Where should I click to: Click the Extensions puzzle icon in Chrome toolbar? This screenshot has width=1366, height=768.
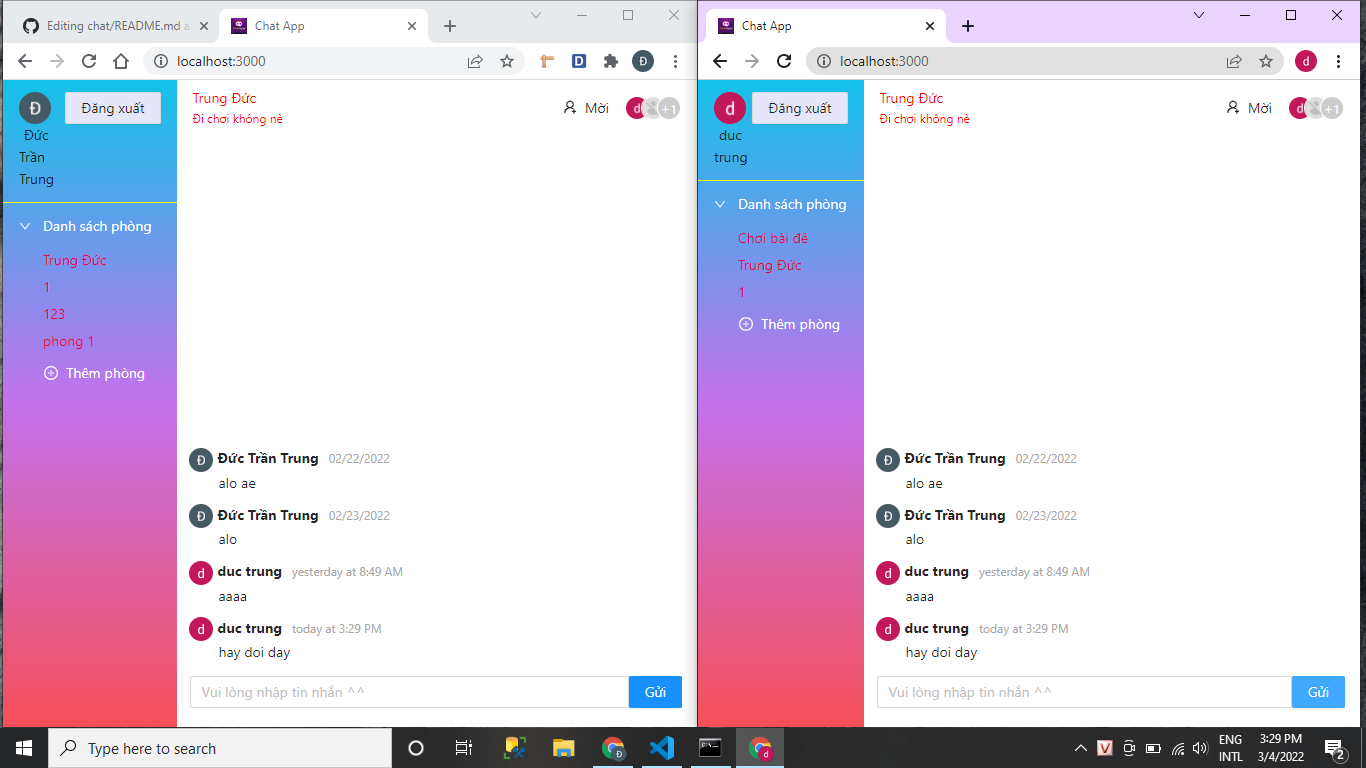click(610, 61)
